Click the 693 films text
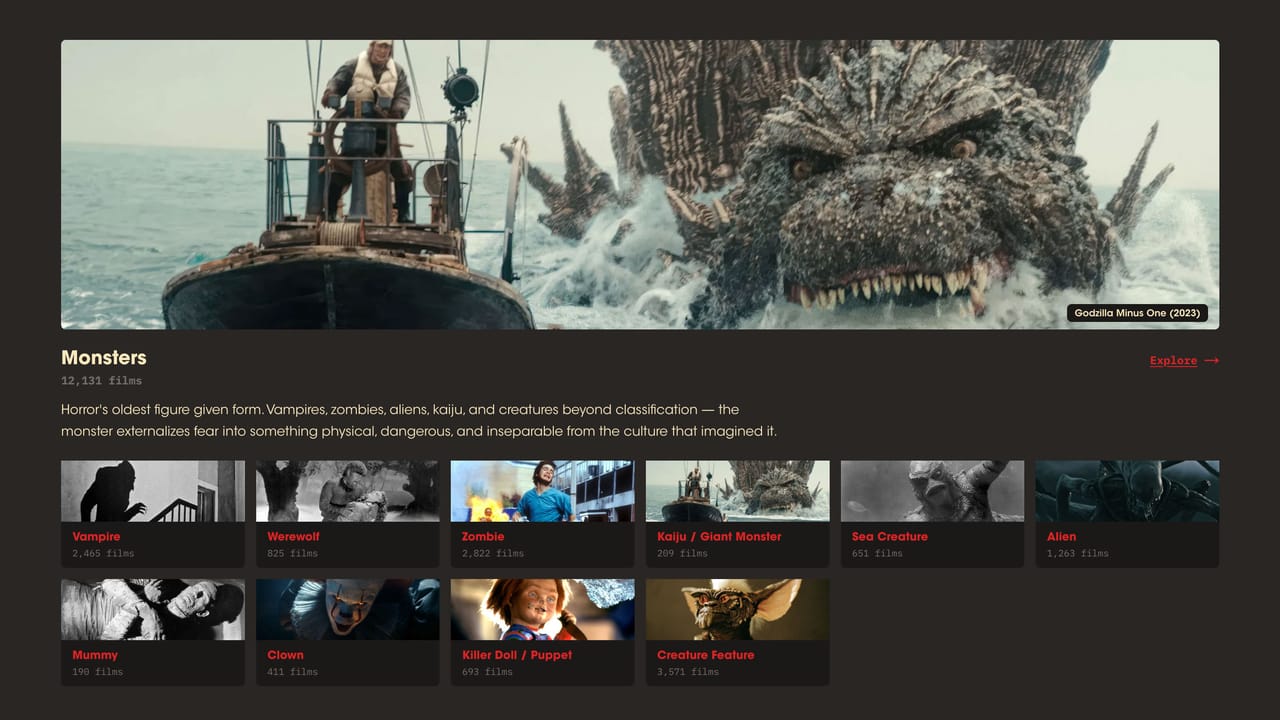The image size is (1280, 720). click(487, 672)
